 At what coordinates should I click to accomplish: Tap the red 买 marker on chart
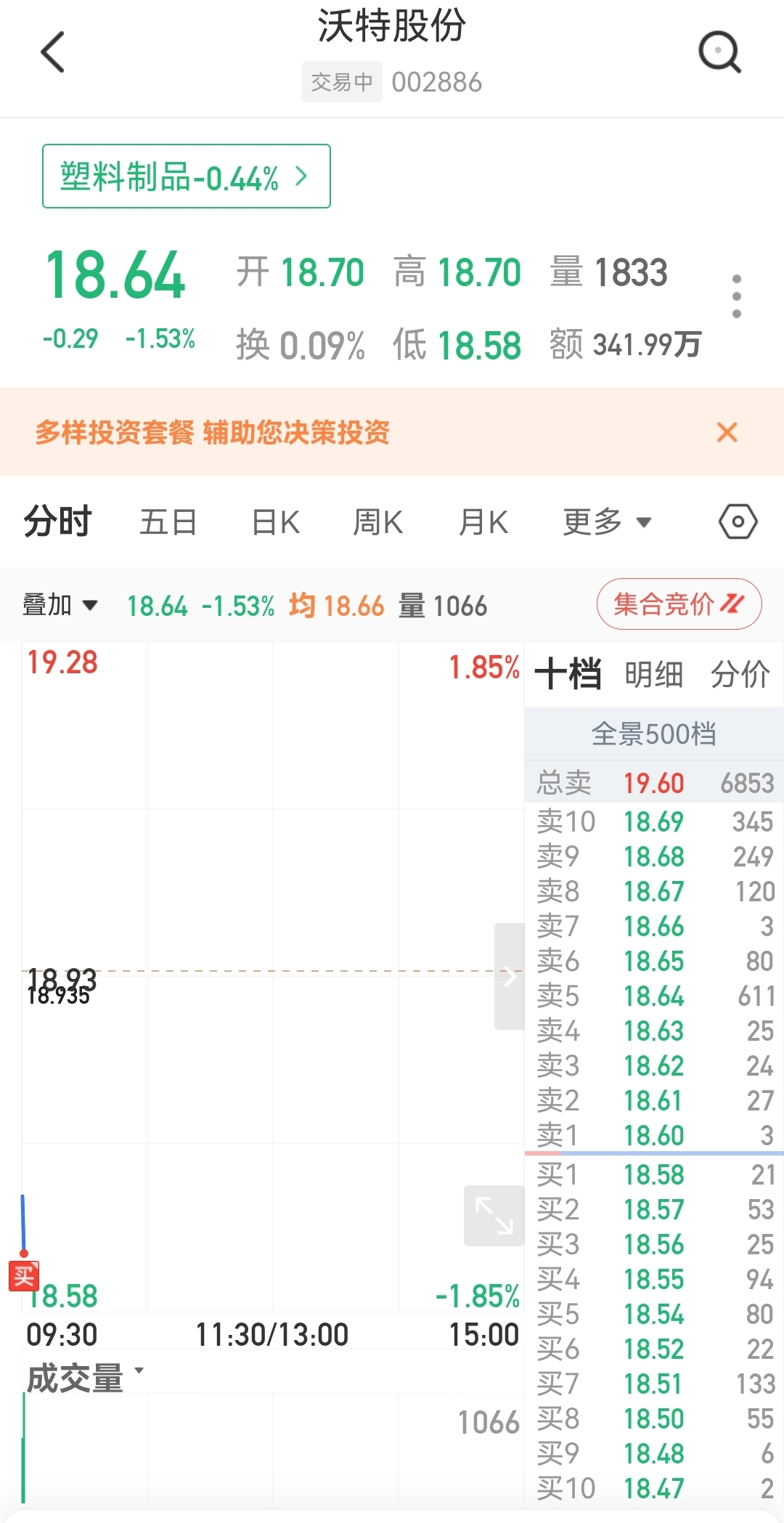point(23,1276)
